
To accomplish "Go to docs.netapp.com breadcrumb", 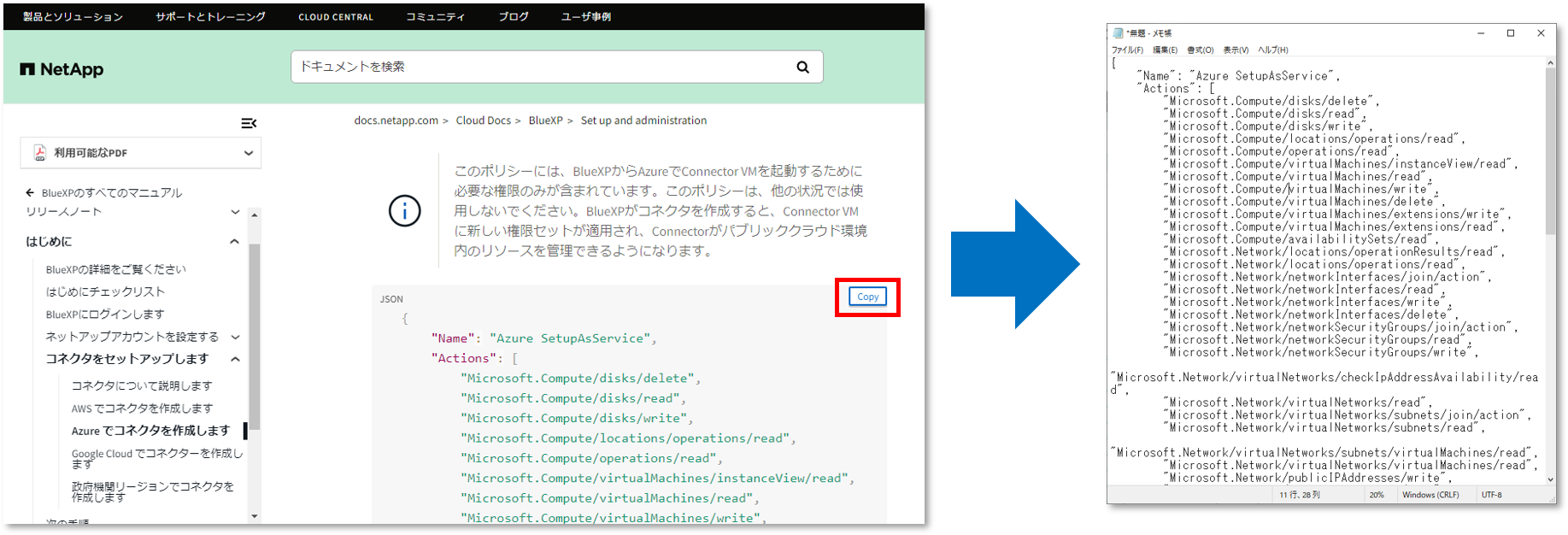I will (396, 121).
